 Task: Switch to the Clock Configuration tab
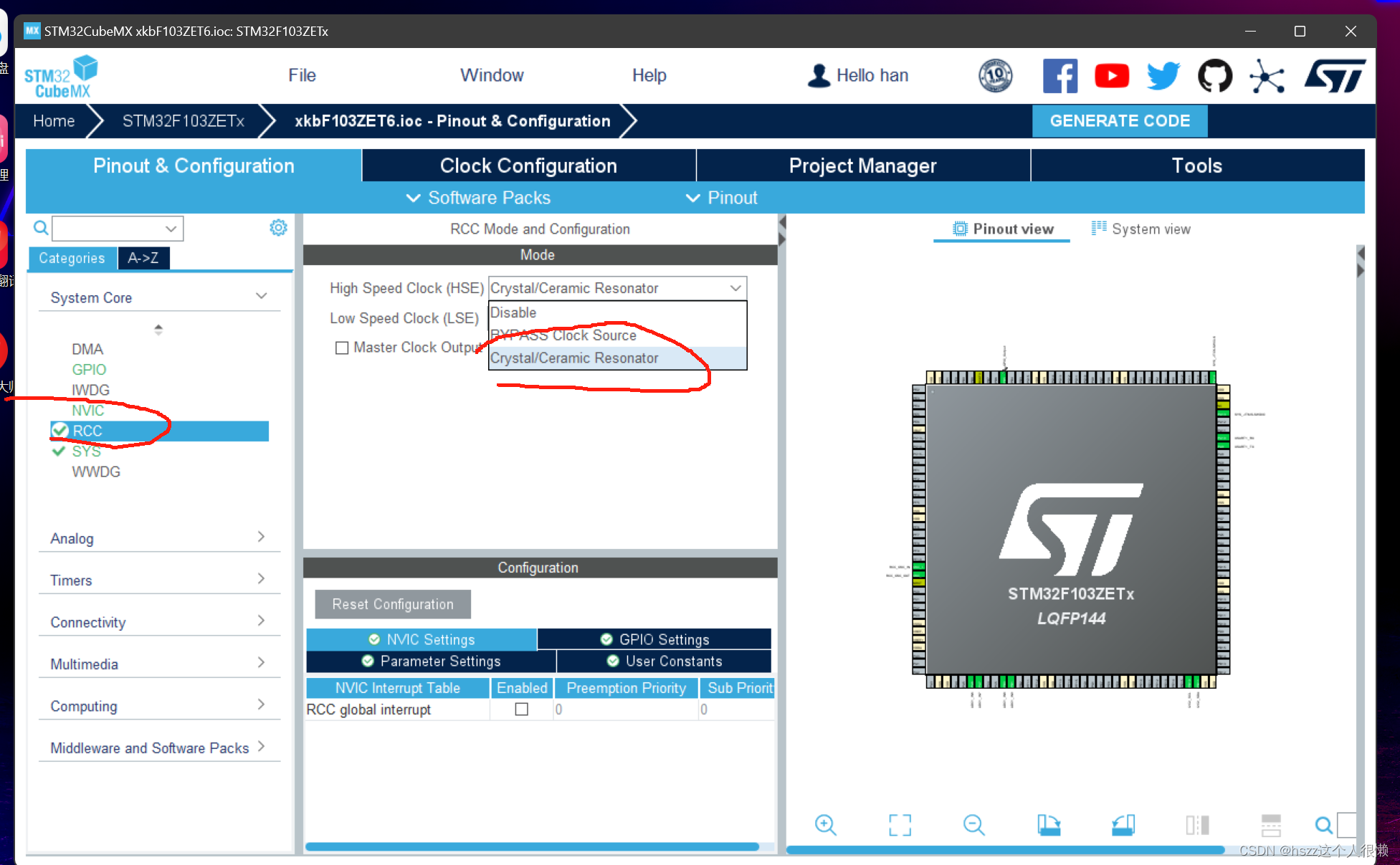coord(528,166)
